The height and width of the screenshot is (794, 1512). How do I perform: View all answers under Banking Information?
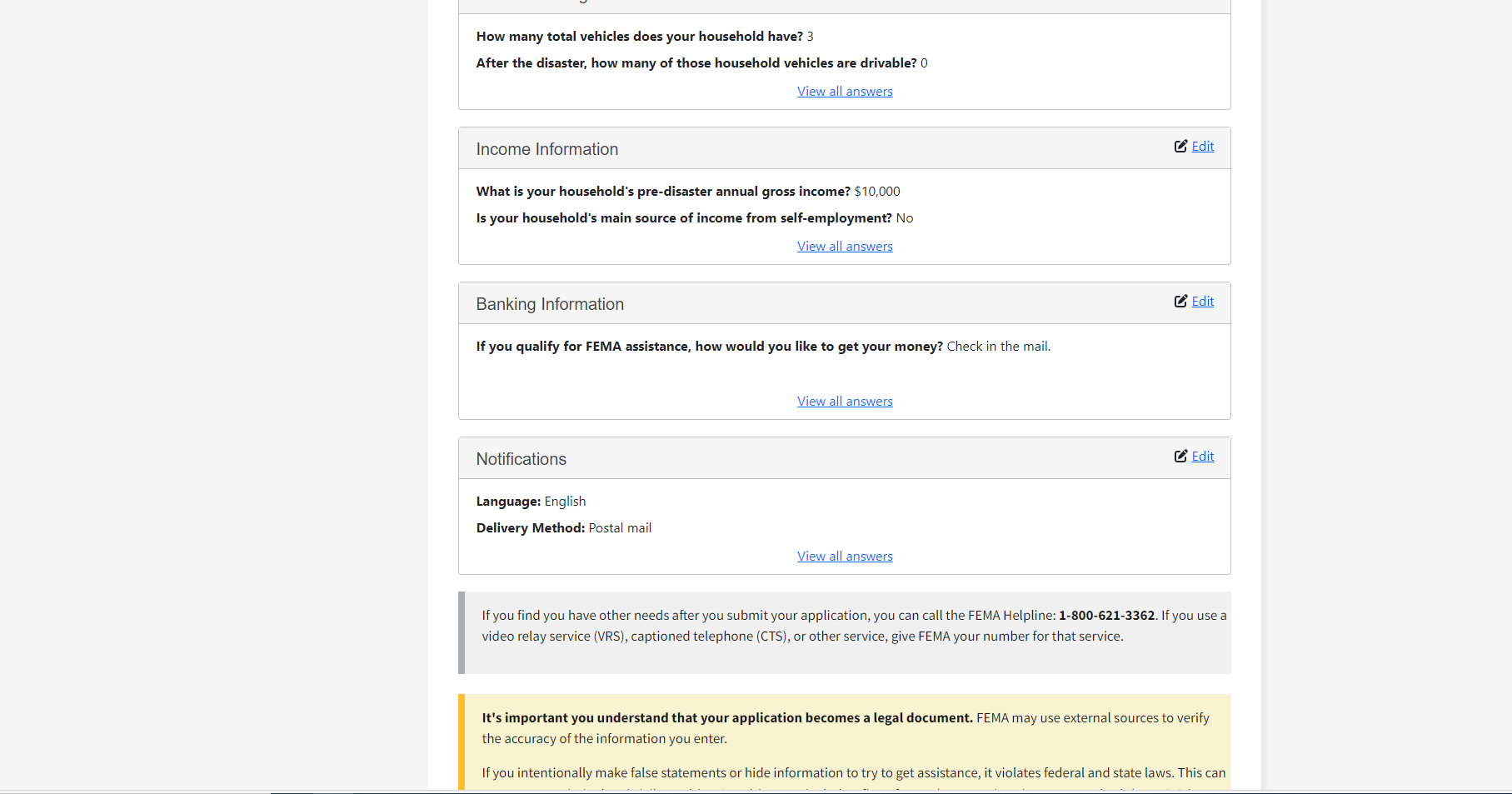845,402
